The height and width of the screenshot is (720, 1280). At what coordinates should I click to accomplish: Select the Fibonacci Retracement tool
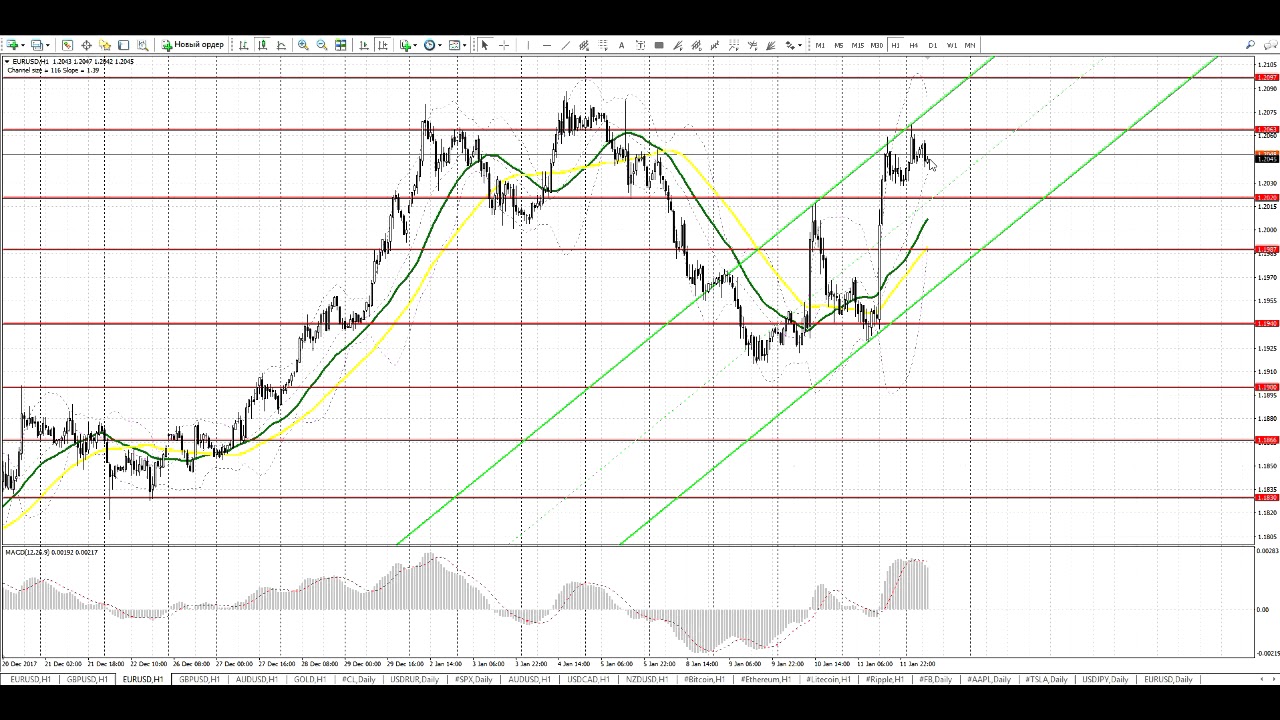[x=603, y=45]
